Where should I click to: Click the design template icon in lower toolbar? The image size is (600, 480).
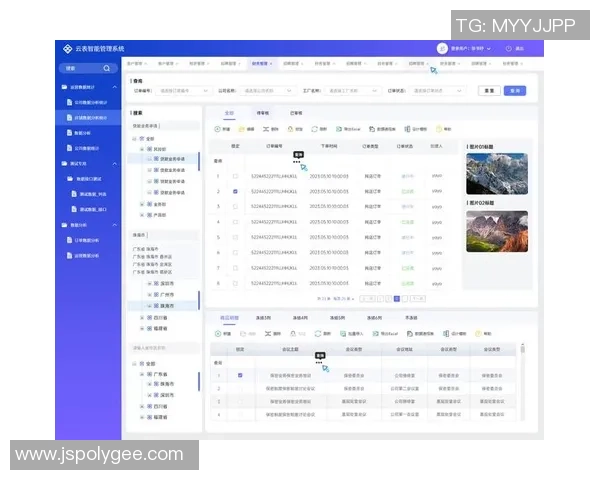coord(446,334)
